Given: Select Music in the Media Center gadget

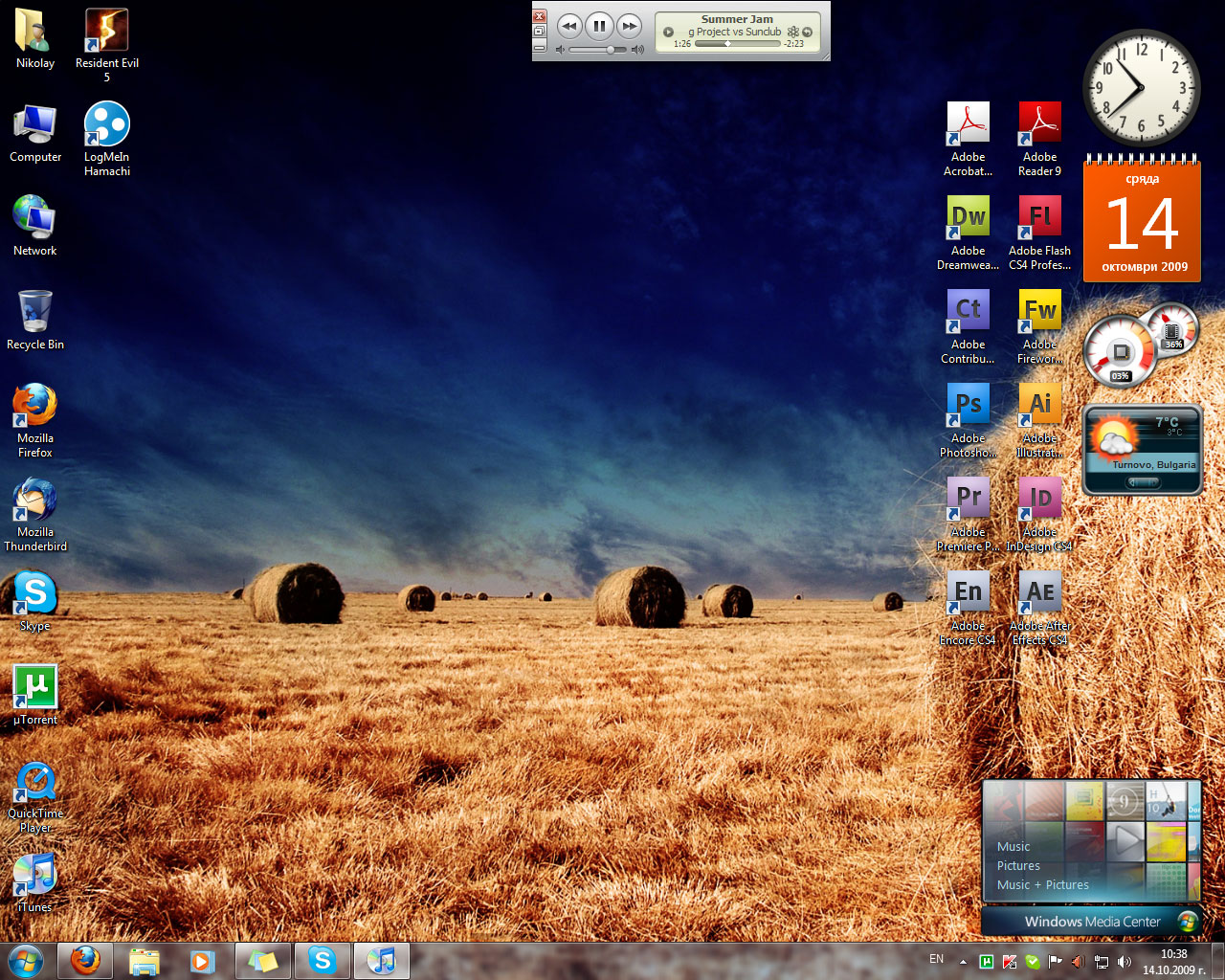Looking at the screenshot, I should [x=1013, y=846].
